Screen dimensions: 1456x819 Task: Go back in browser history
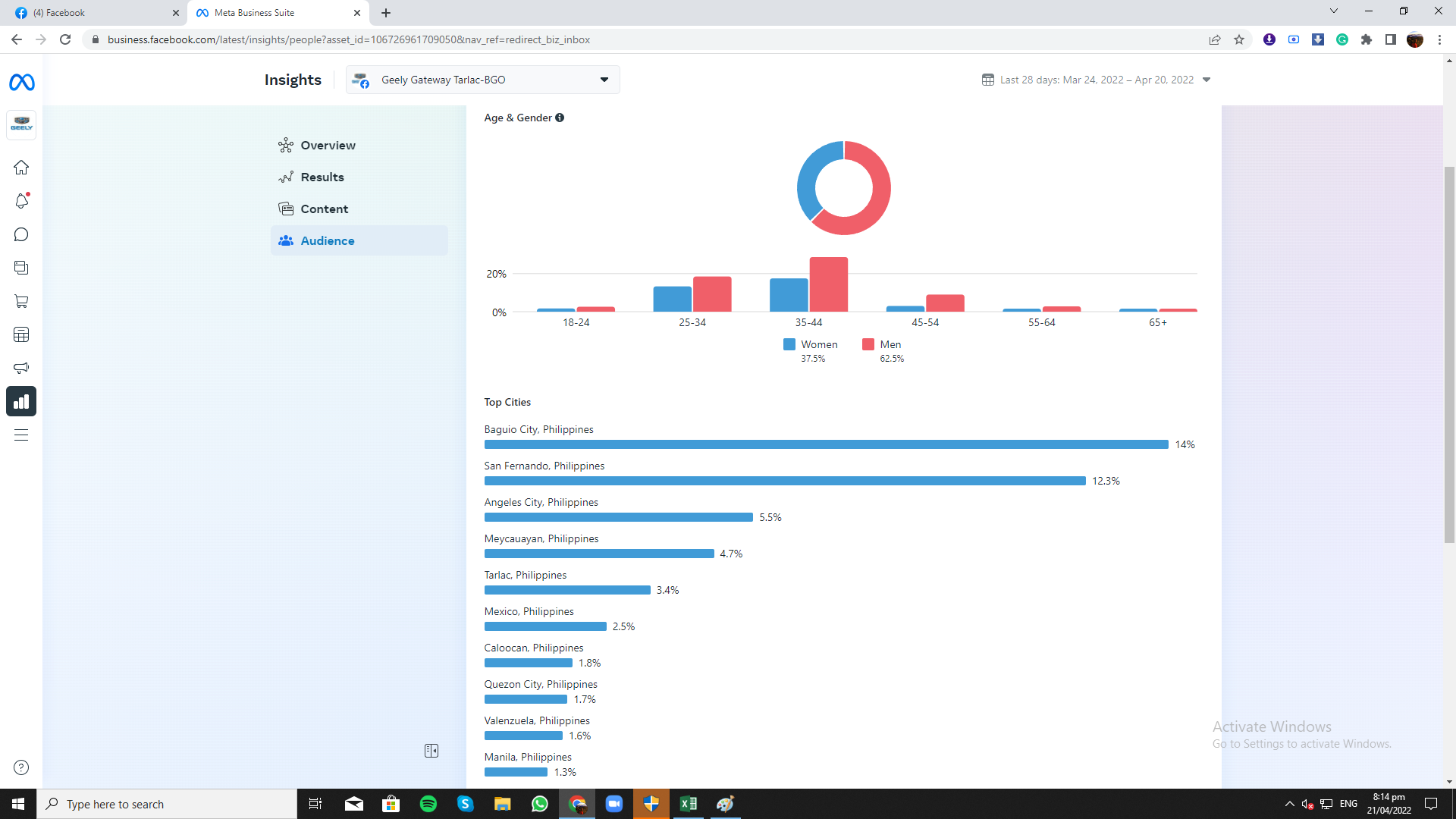click(17, 39)
